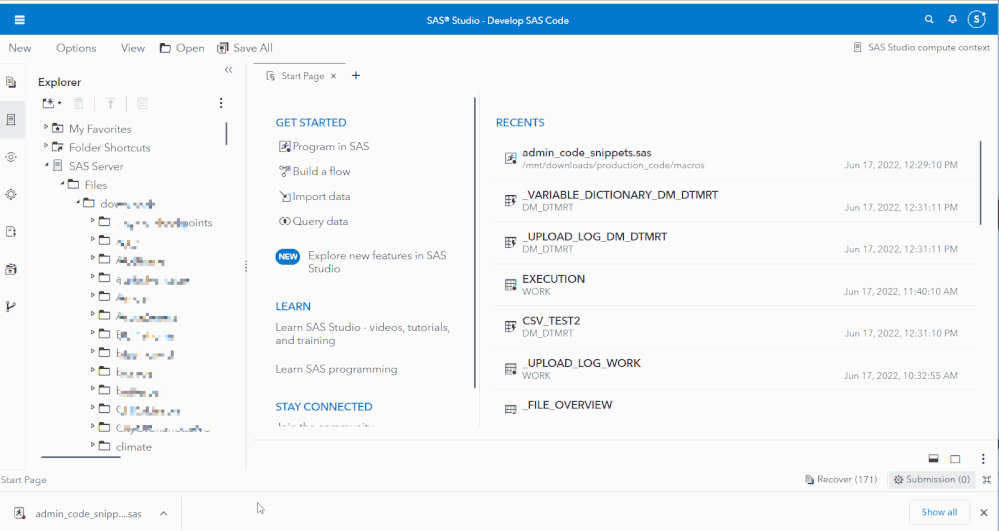Click the upload arrow icon in Explorer

[x=110, y=103]
